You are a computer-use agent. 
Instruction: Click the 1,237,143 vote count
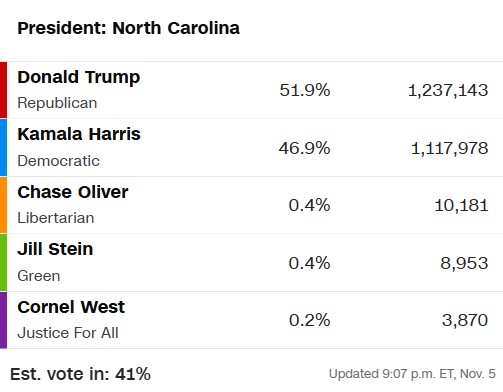(x=448, y=90)
